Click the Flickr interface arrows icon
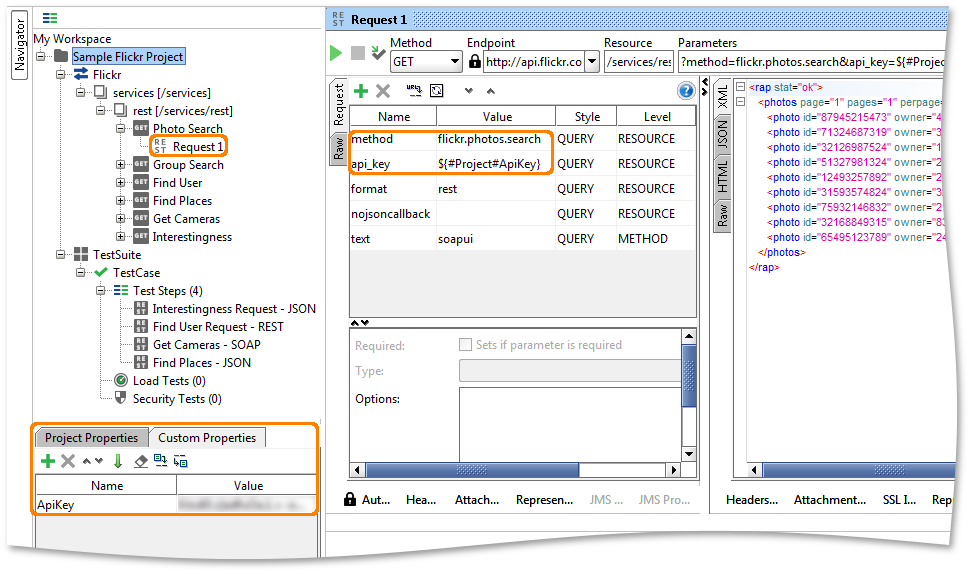The width and height of the screenshot is (971, 574). click(x=81, y=74)
